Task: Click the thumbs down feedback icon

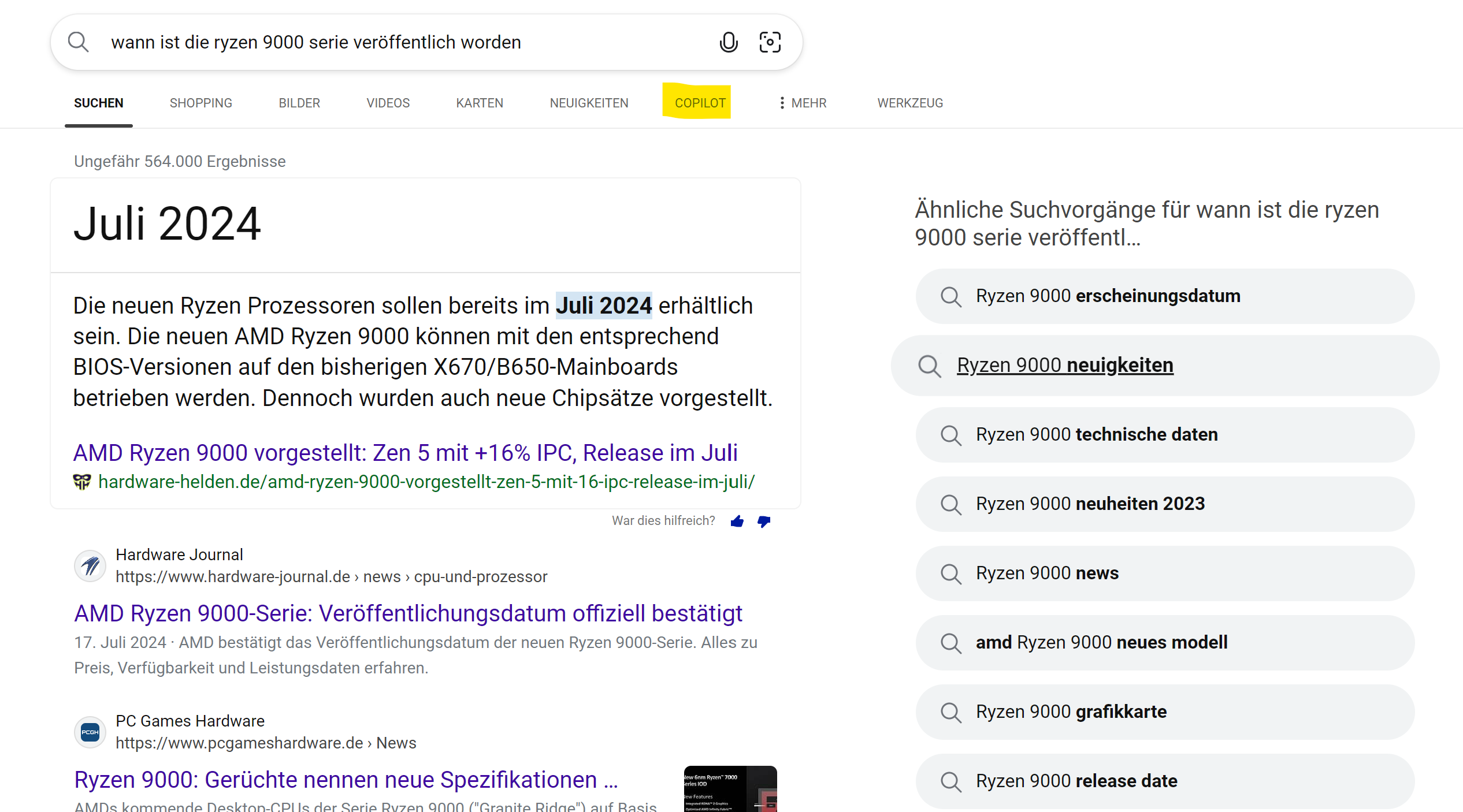Action: 764,522
